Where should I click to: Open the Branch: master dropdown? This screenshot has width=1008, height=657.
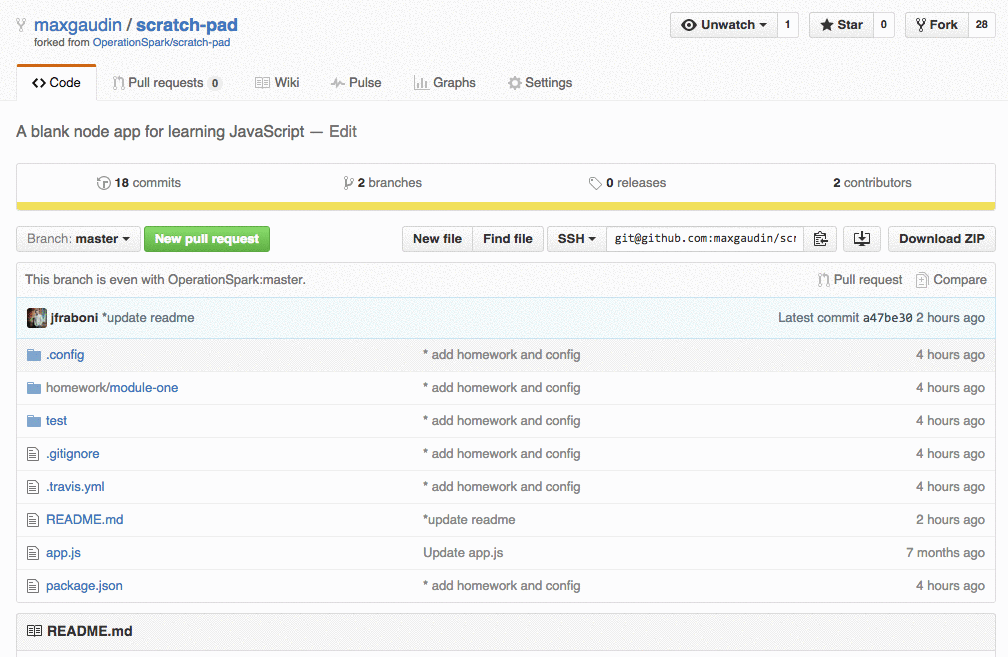pyautogui.click(x=78, y=238)
